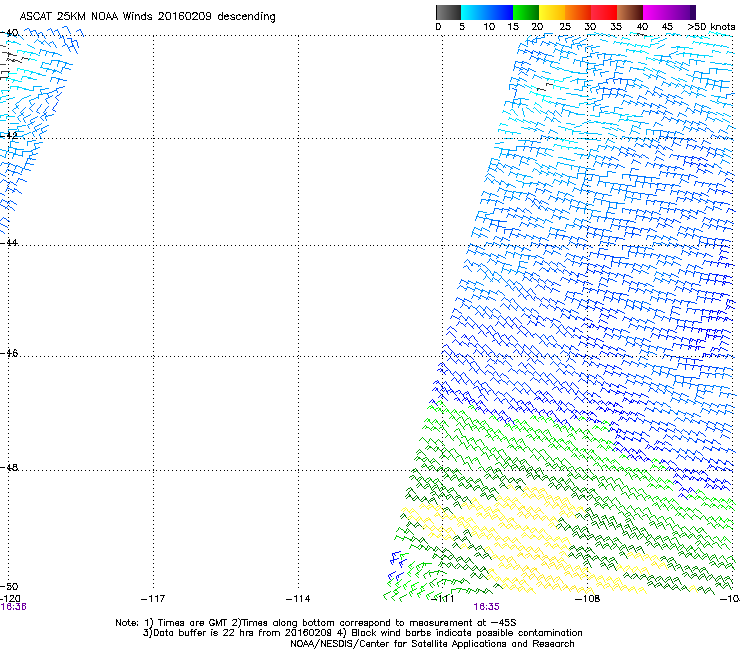Click the '35' label under the color scale
The image size is (740, 650).
pyautogui.click(x=616, y=27)
